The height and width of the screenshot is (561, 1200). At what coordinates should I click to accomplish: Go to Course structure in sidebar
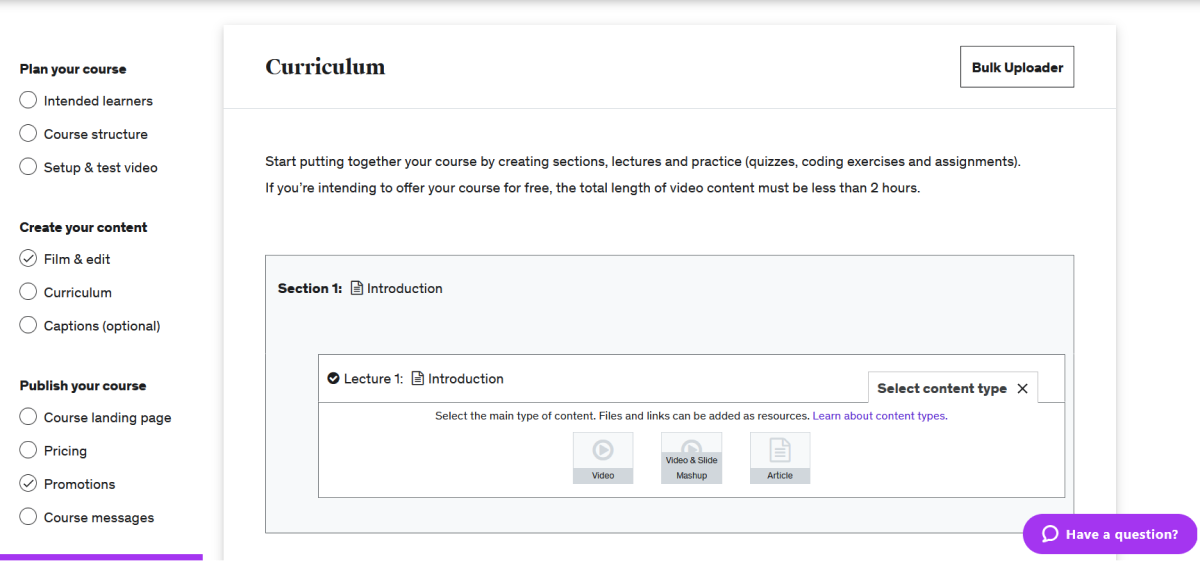tap(96, 134)
